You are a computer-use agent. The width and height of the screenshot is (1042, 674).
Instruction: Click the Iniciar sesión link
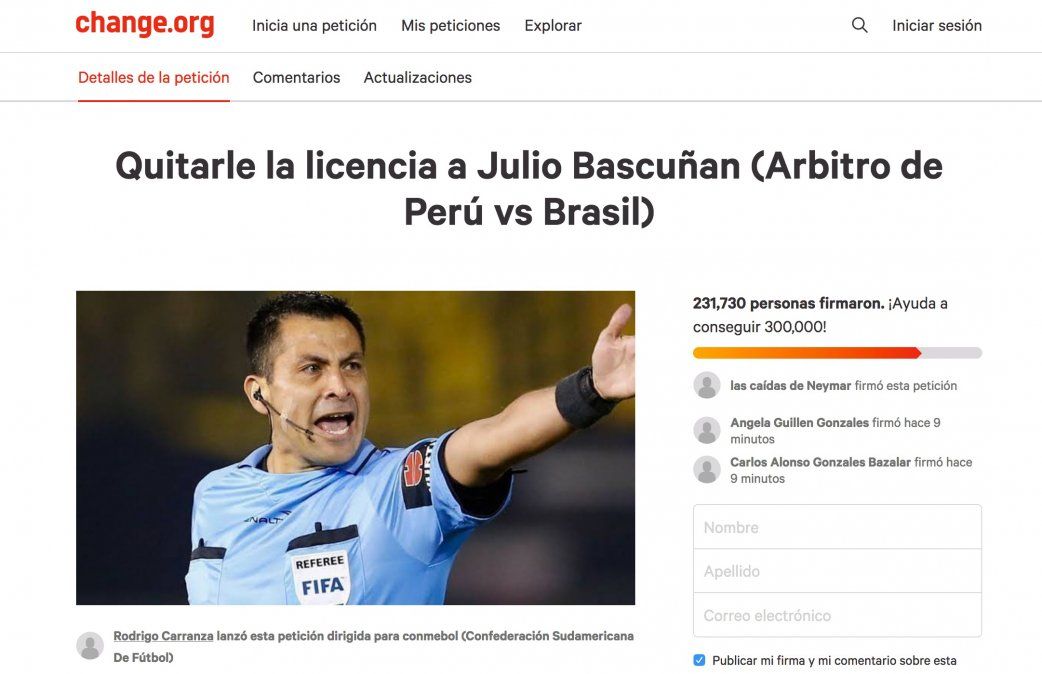[x=937, y=26]
